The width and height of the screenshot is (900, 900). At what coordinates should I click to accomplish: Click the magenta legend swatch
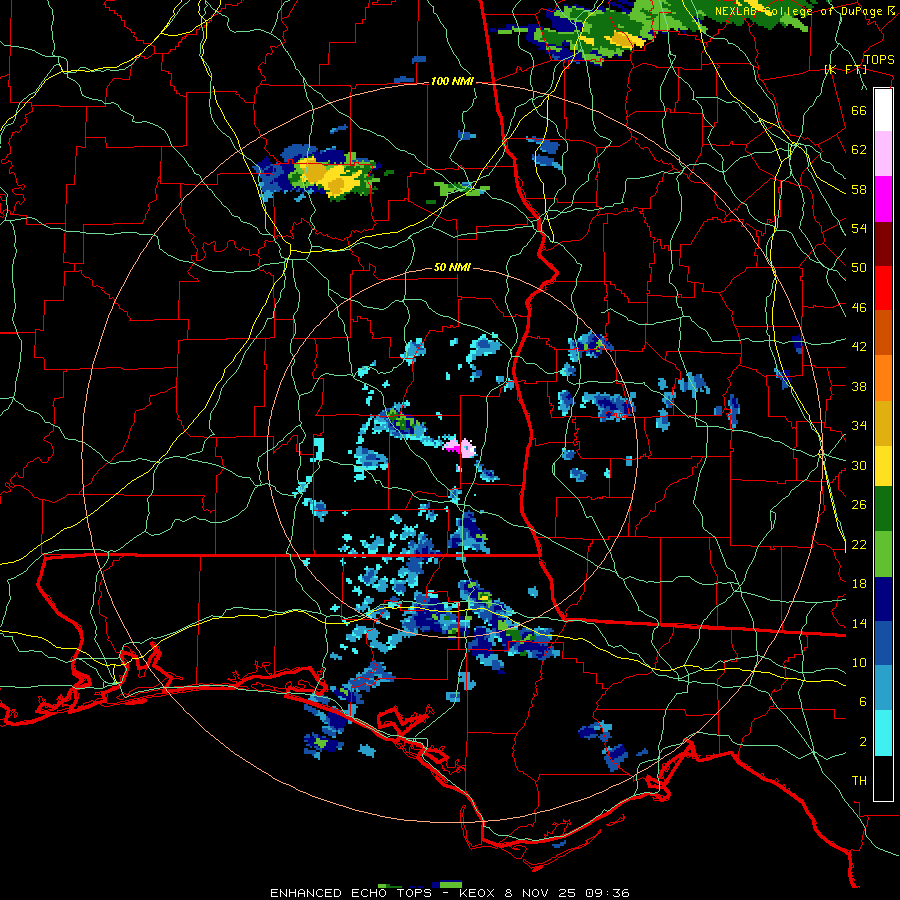[883, 199]
